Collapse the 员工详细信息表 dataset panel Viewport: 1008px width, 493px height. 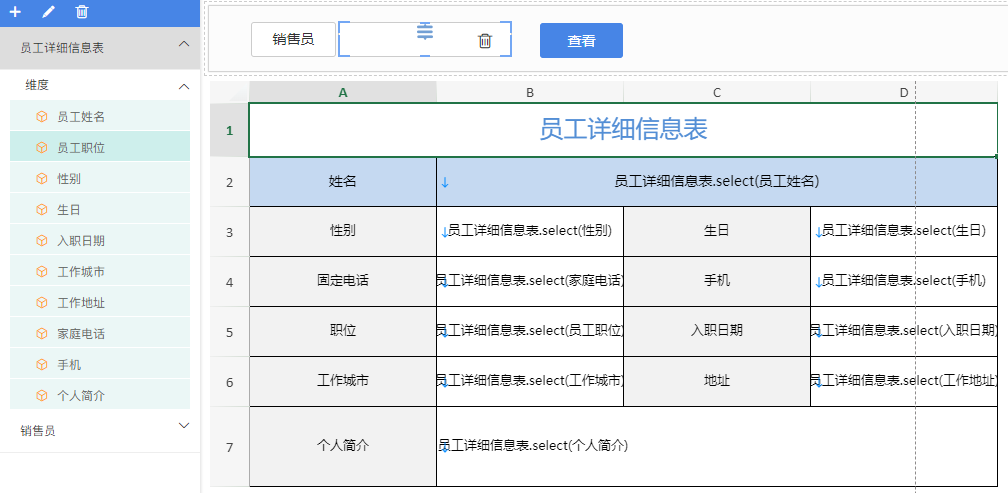[x=184, y=44]
